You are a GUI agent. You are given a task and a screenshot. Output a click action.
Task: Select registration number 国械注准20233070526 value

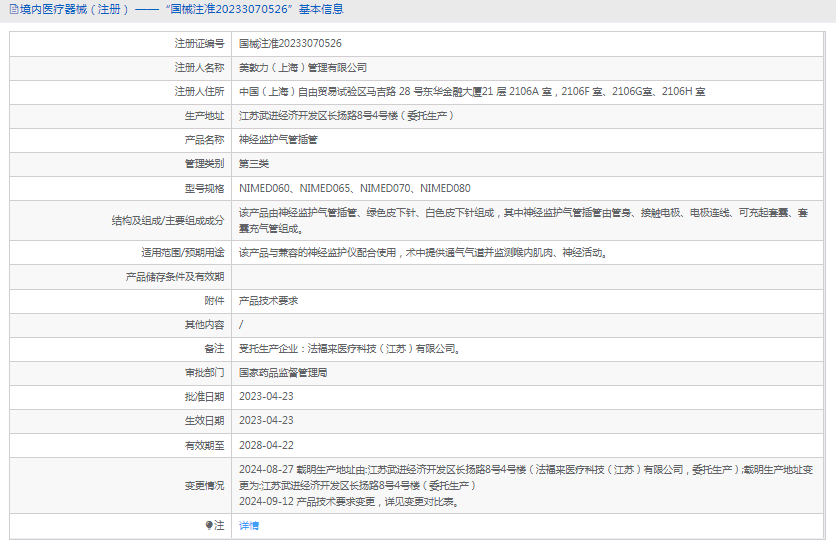point(290,44)
